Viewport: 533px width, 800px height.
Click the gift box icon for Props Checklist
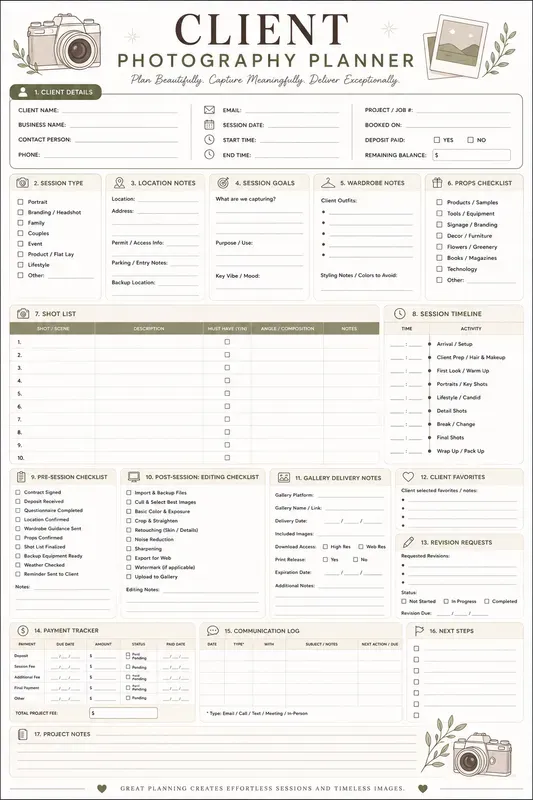[437, 182]
